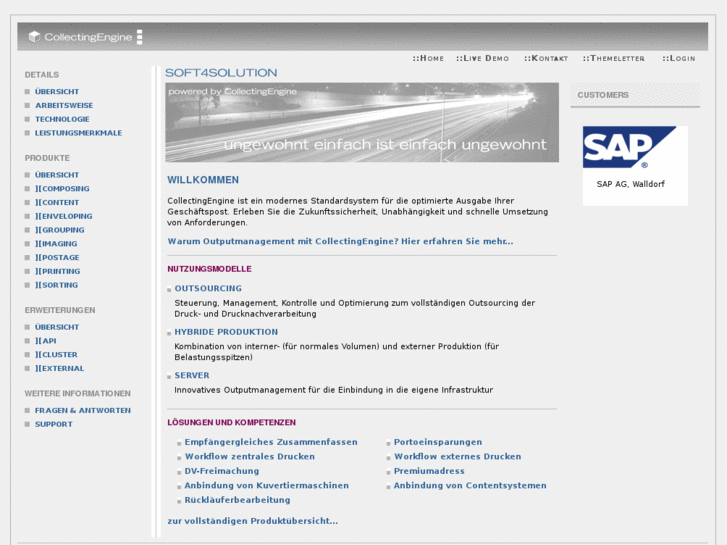Open the Live Demo menu item
This screenshot has width=727, height=545.
click(x=483, y=58)
